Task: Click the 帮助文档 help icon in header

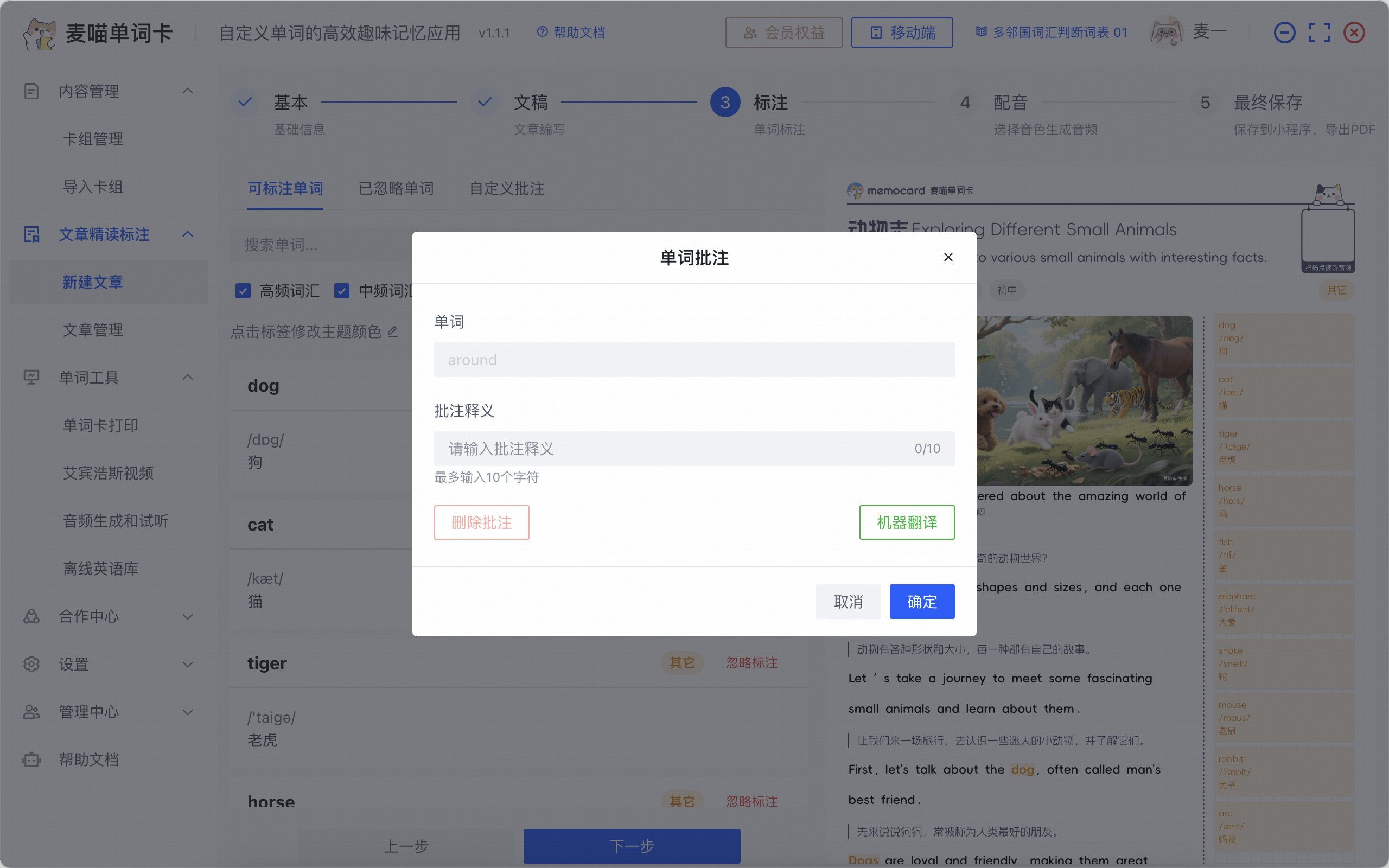Action: click(542, 32)
